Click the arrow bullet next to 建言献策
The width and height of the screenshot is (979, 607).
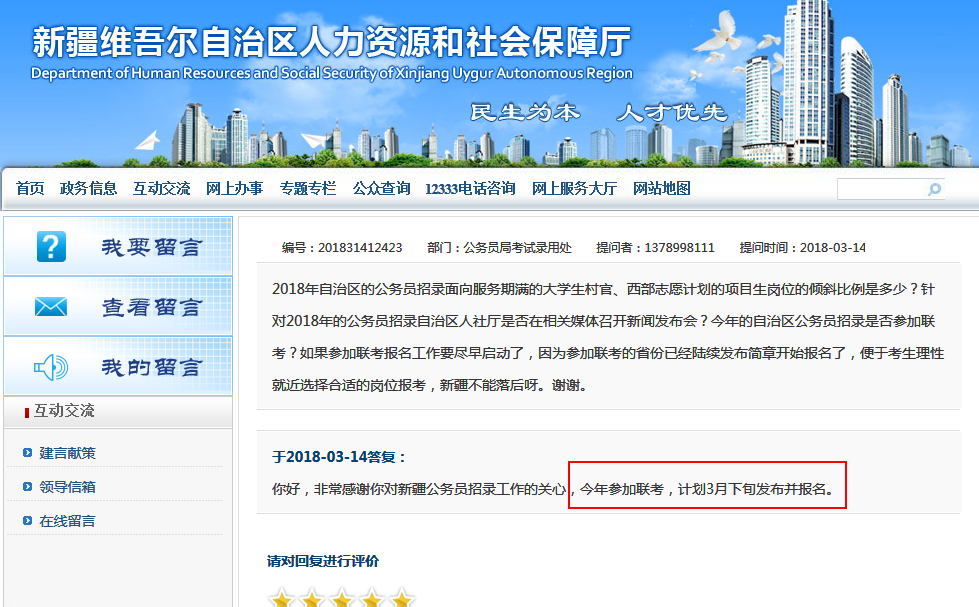27,453
